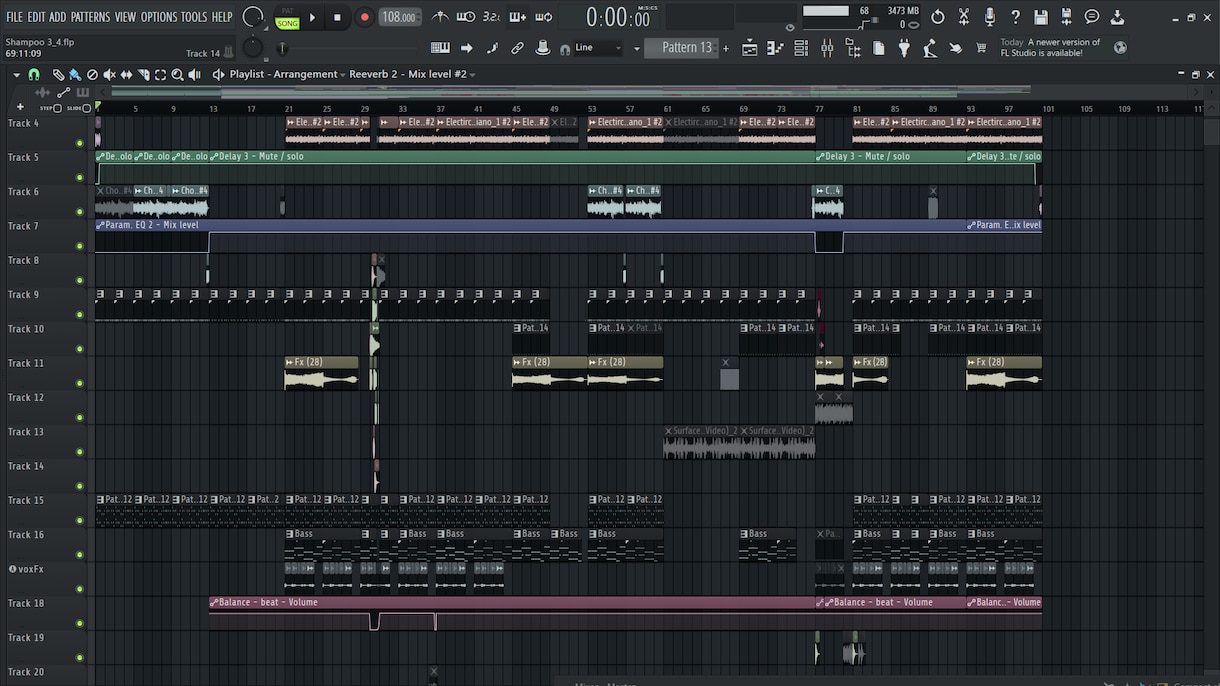Mute Track 9 with its green dot
Image resolution: width=1220 pixels, height=686 pixels.
pyautogui.click(x=80, y=314)
